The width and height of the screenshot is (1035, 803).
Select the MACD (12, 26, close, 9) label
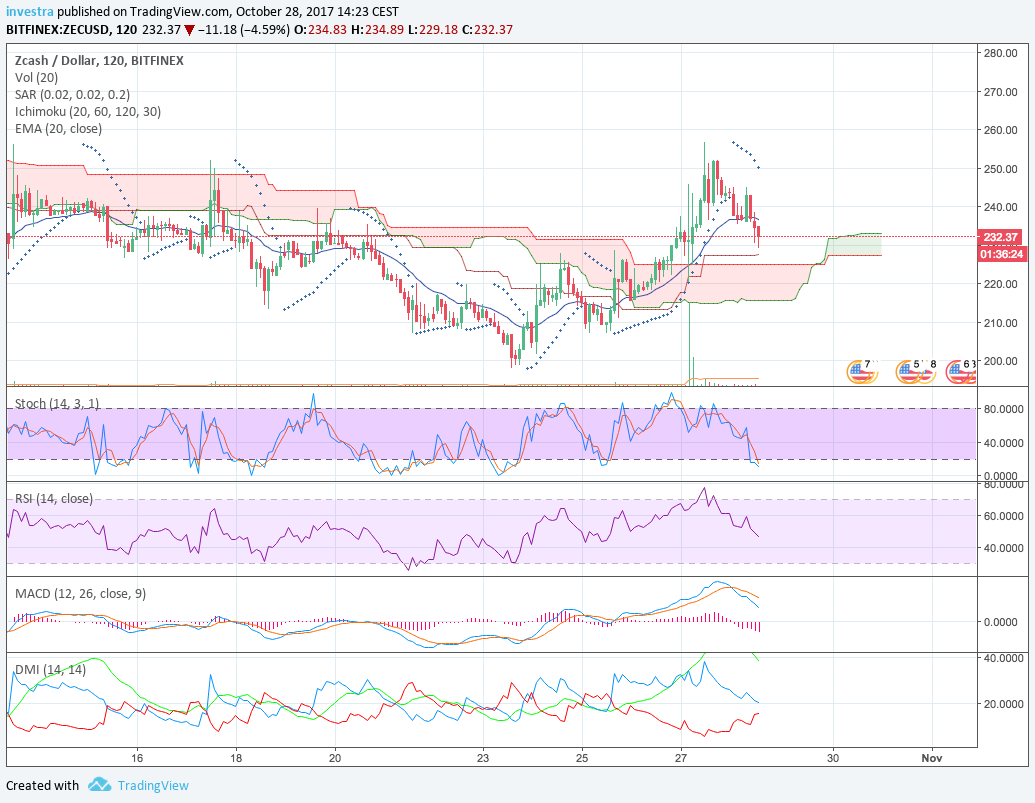click(81, 594)
